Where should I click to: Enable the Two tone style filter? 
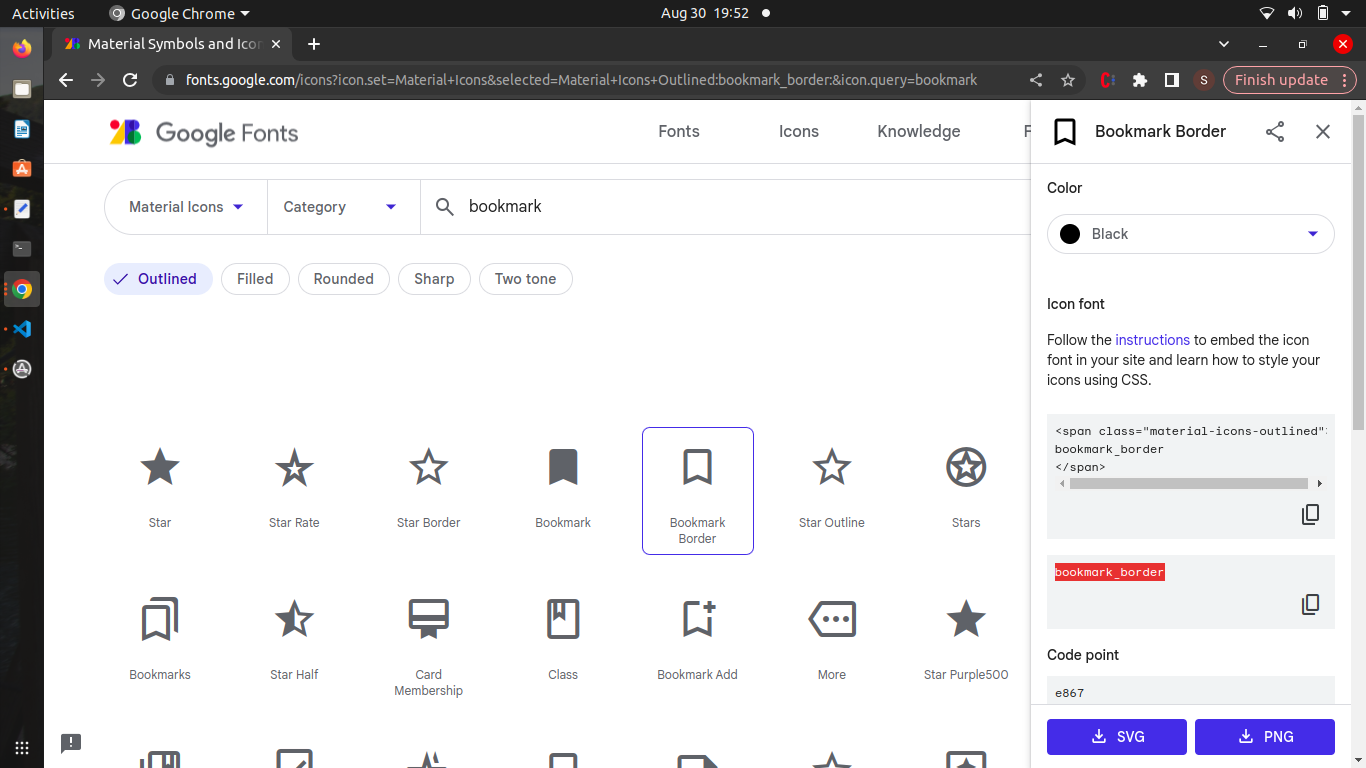(x=525, y=279)
